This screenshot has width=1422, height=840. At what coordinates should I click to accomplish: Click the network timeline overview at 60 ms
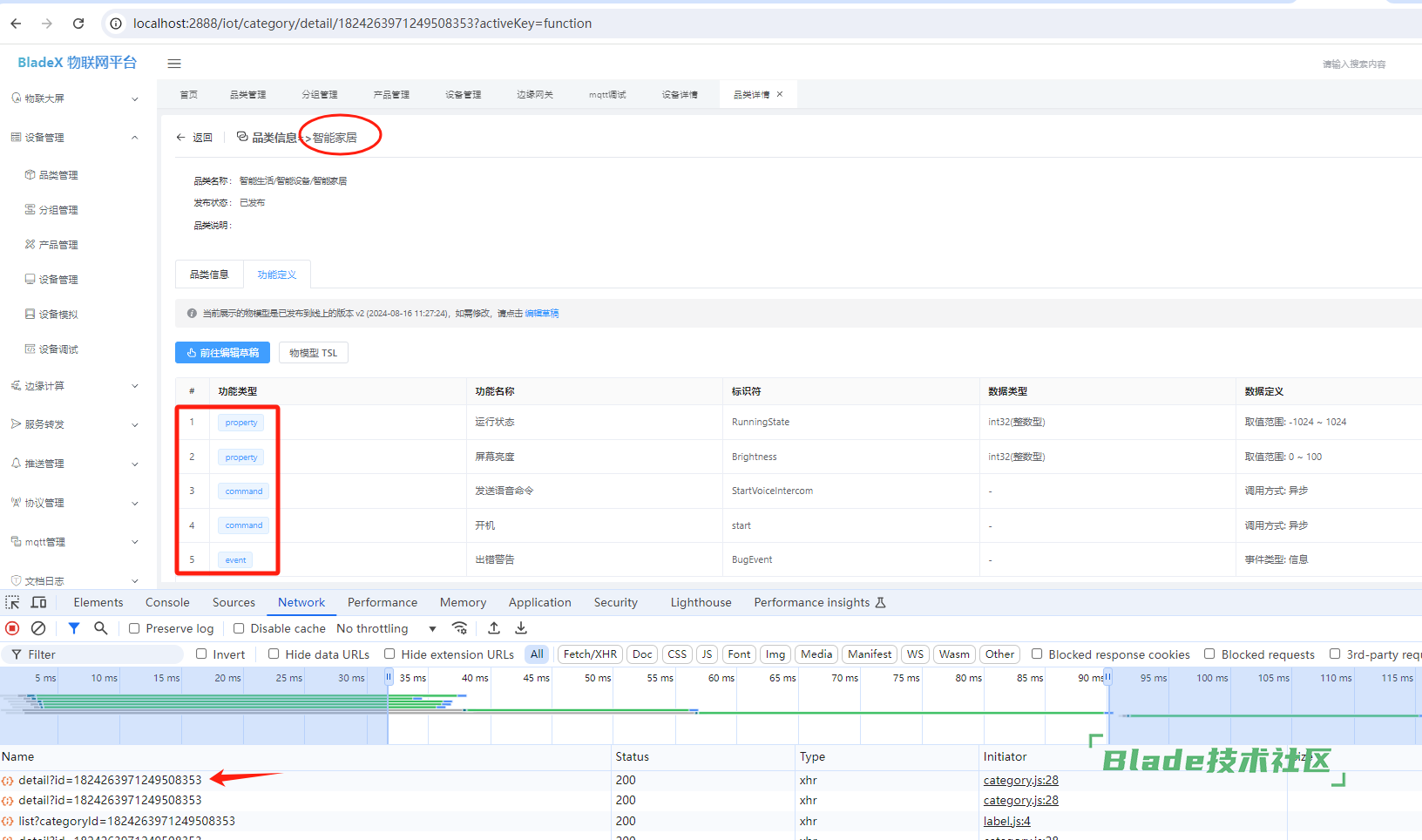click(x=721, y=678)
